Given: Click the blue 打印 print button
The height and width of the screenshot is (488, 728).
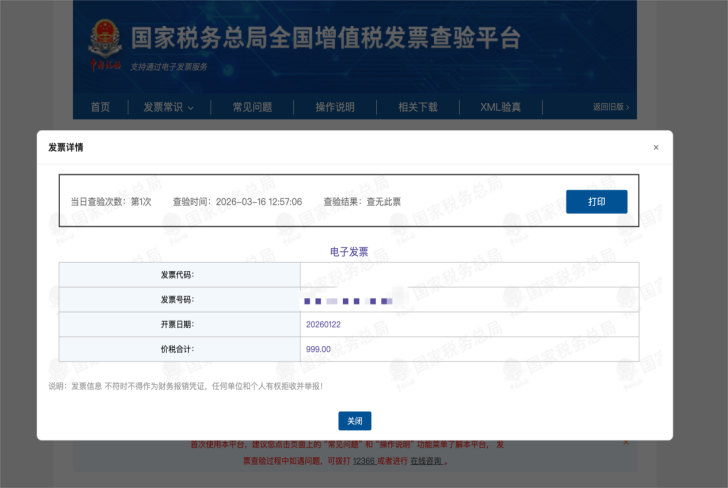Looking at the screenshot, I should [x=596, y=201].
